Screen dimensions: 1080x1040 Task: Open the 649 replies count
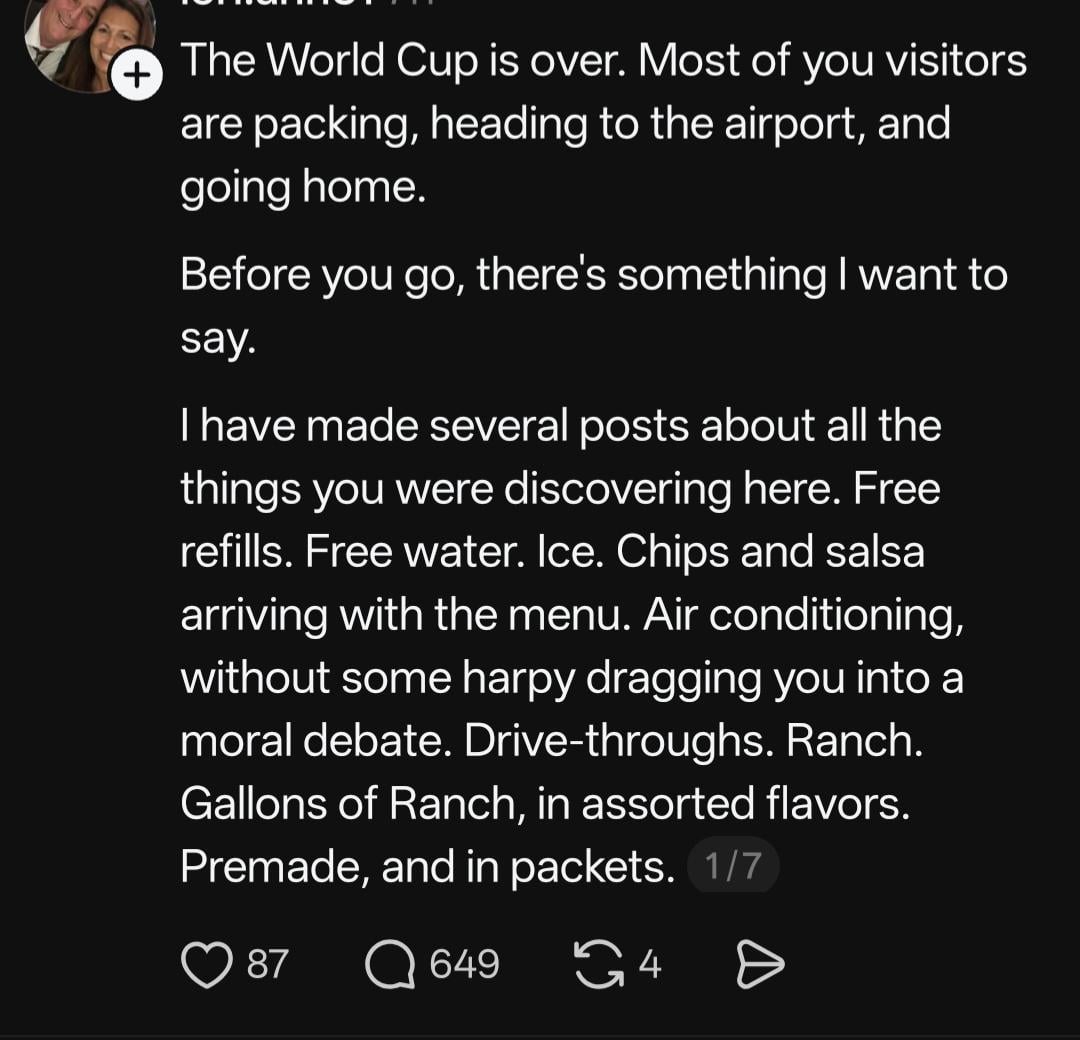(x=464, y=964)
